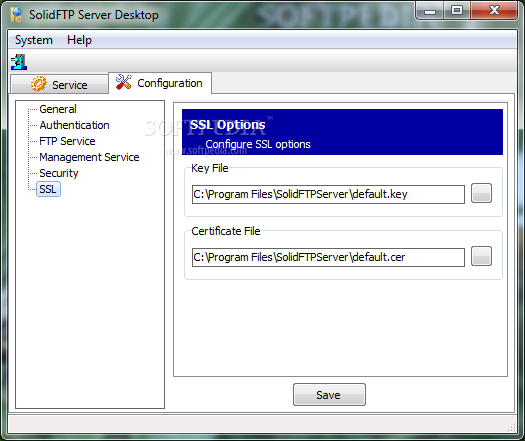The height and width of the screenshot is (441, 525).
Task: Open the System menu
Action: (34, 40)
